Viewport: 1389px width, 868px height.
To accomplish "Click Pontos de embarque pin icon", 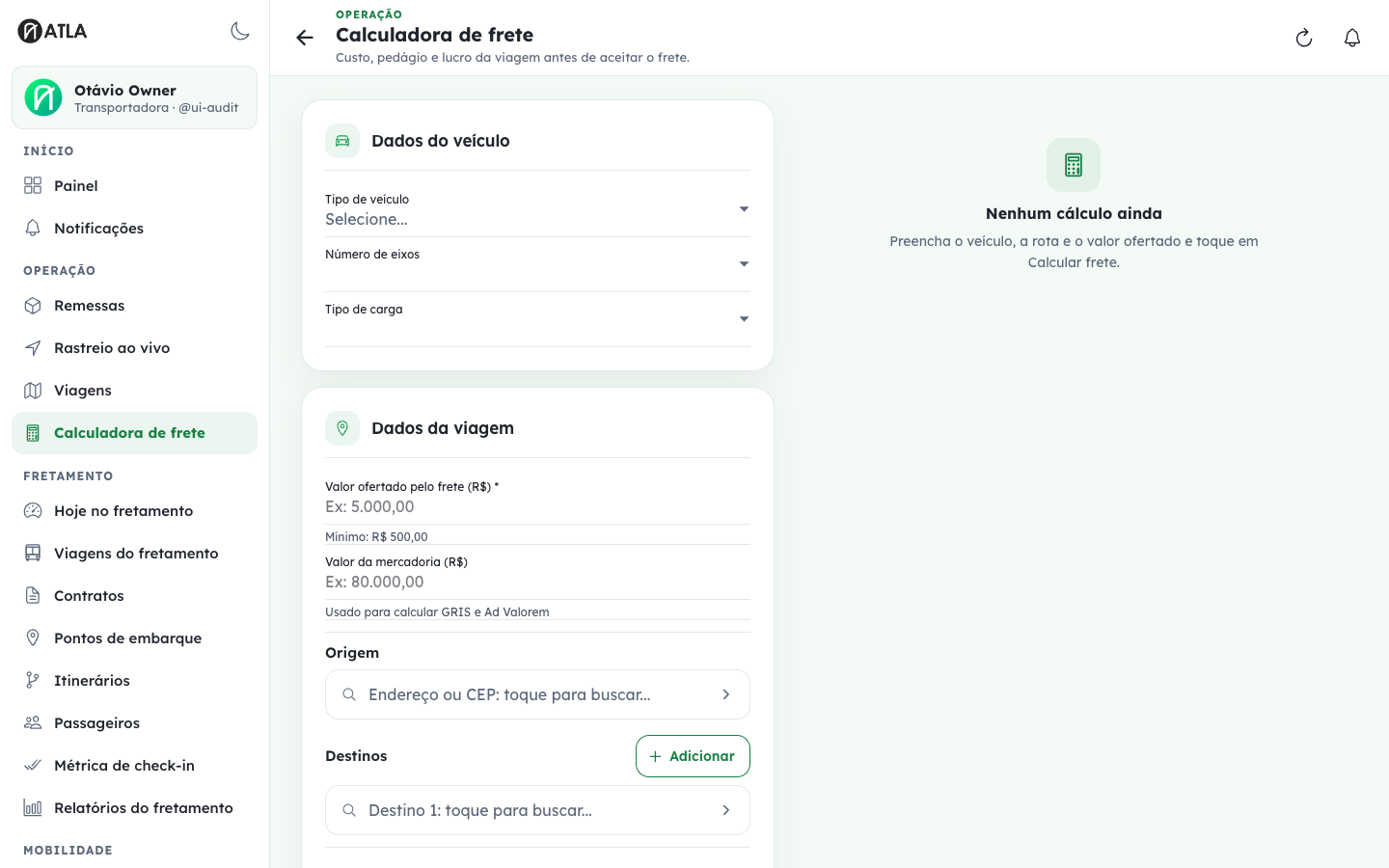I will pos(33,638).
